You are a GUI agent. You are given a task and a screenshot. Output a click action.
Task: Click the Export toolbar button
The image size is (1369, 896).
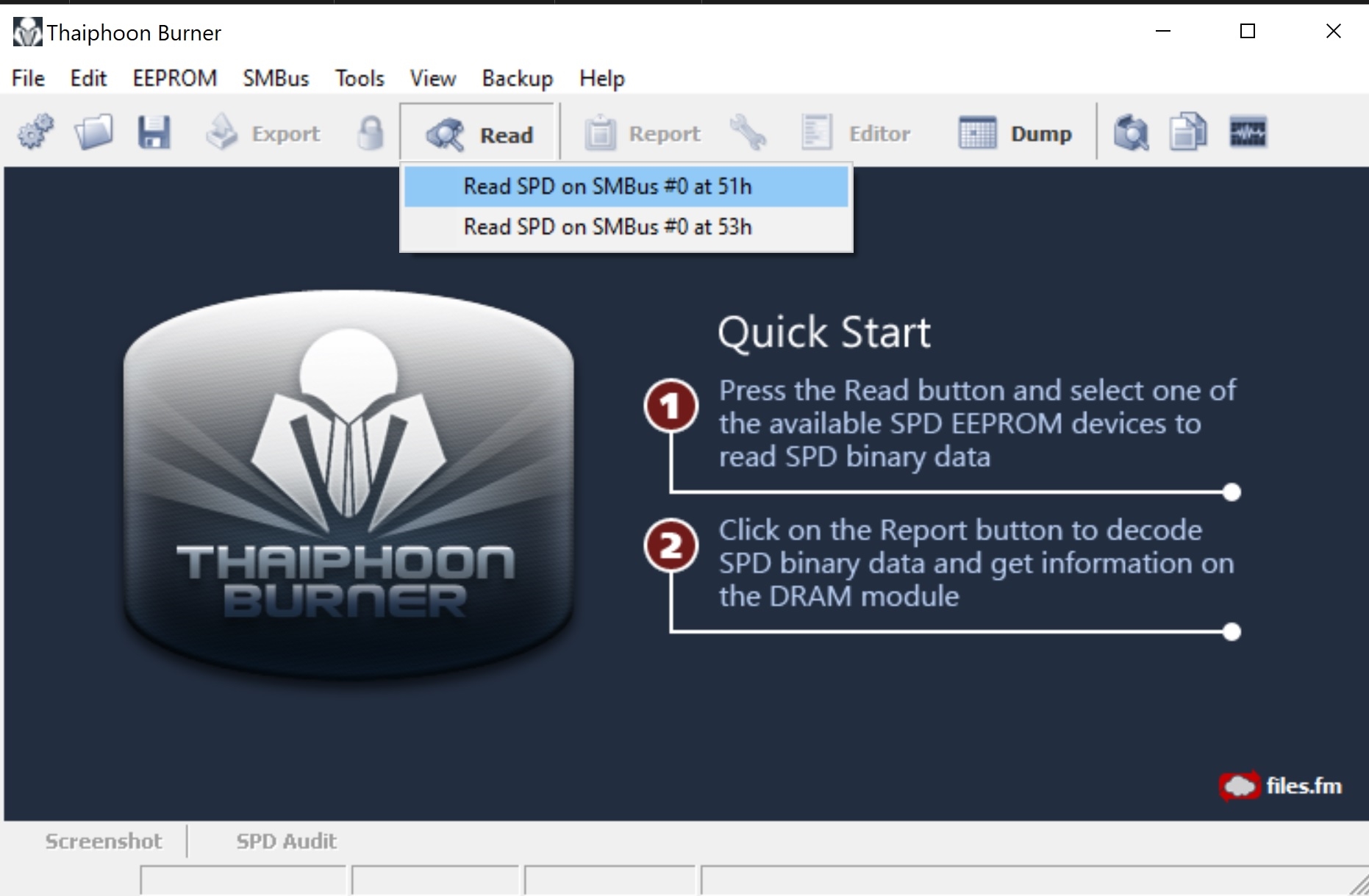(262, 133)
